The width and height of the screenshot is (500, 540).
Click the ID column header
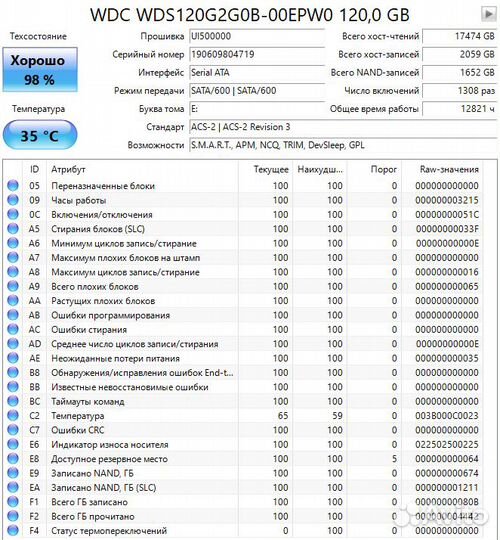pyautogui.click(x=34, y=169)
